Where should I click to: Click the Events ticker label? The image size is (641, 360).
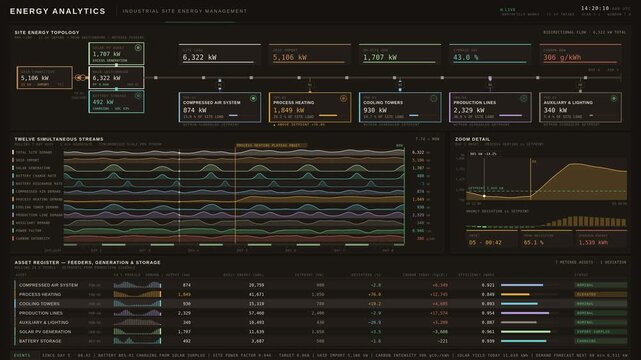[22, 355]
